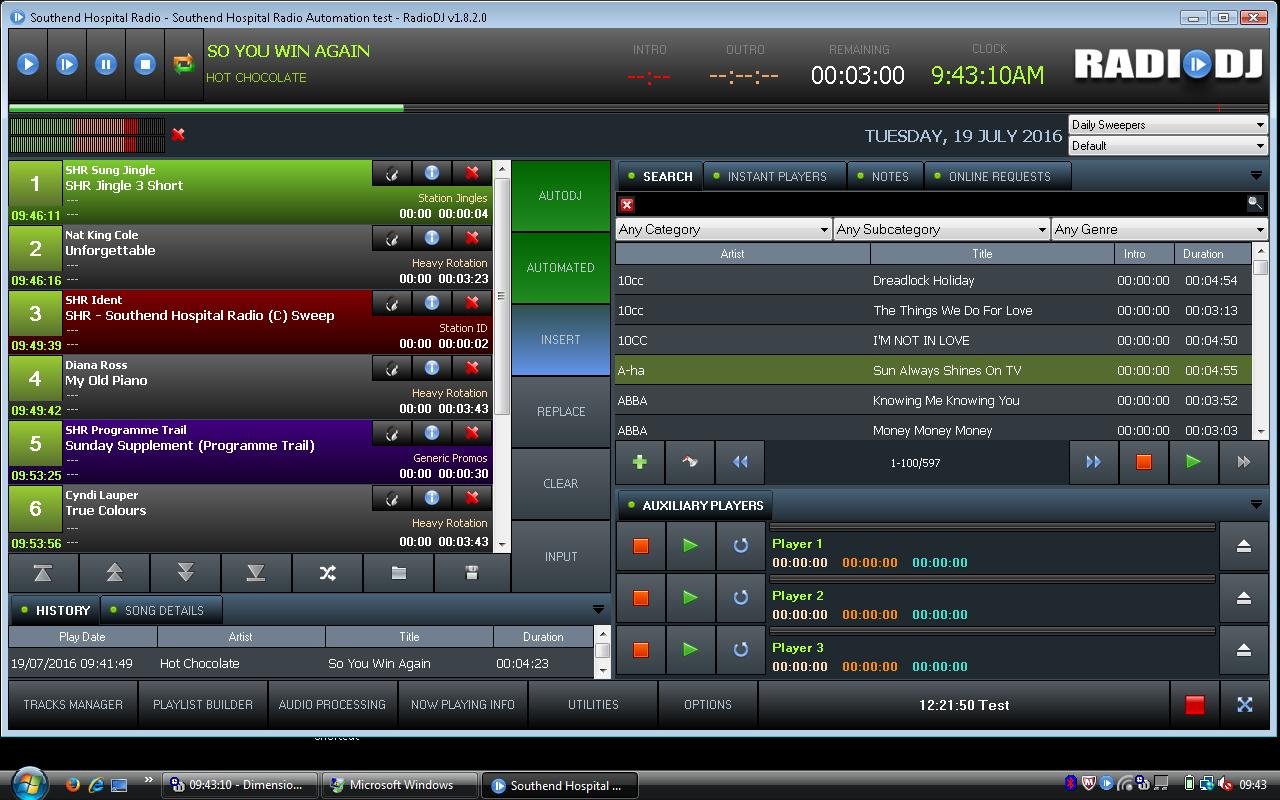This screenshot has height=800, width=1280.
Task: Eject auxiliary Player 3
Action: click(1244, 650)
